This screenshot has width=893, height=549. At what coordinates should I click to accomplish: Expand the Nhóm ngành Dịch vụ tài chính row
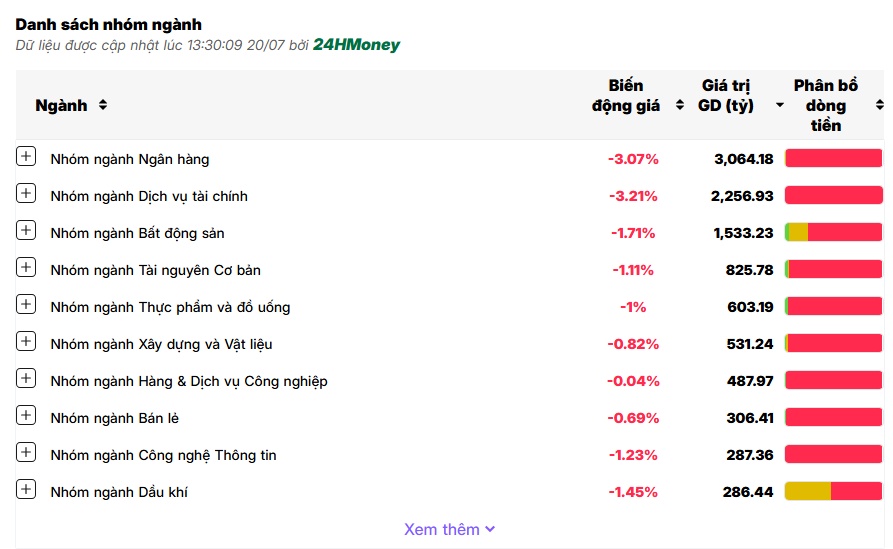(x=26, y=193)
